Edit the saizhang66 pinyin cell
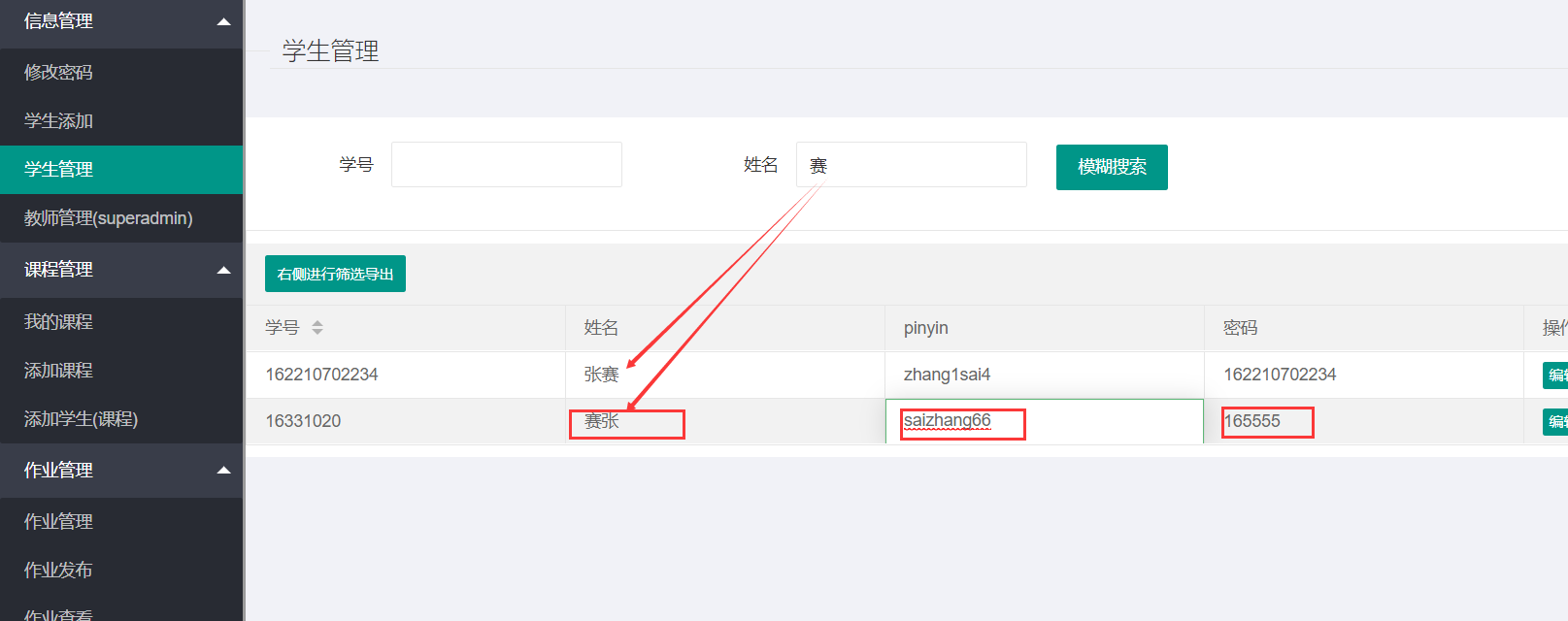The height and width of the screenshot is (621, 1568). point(1045,421)
